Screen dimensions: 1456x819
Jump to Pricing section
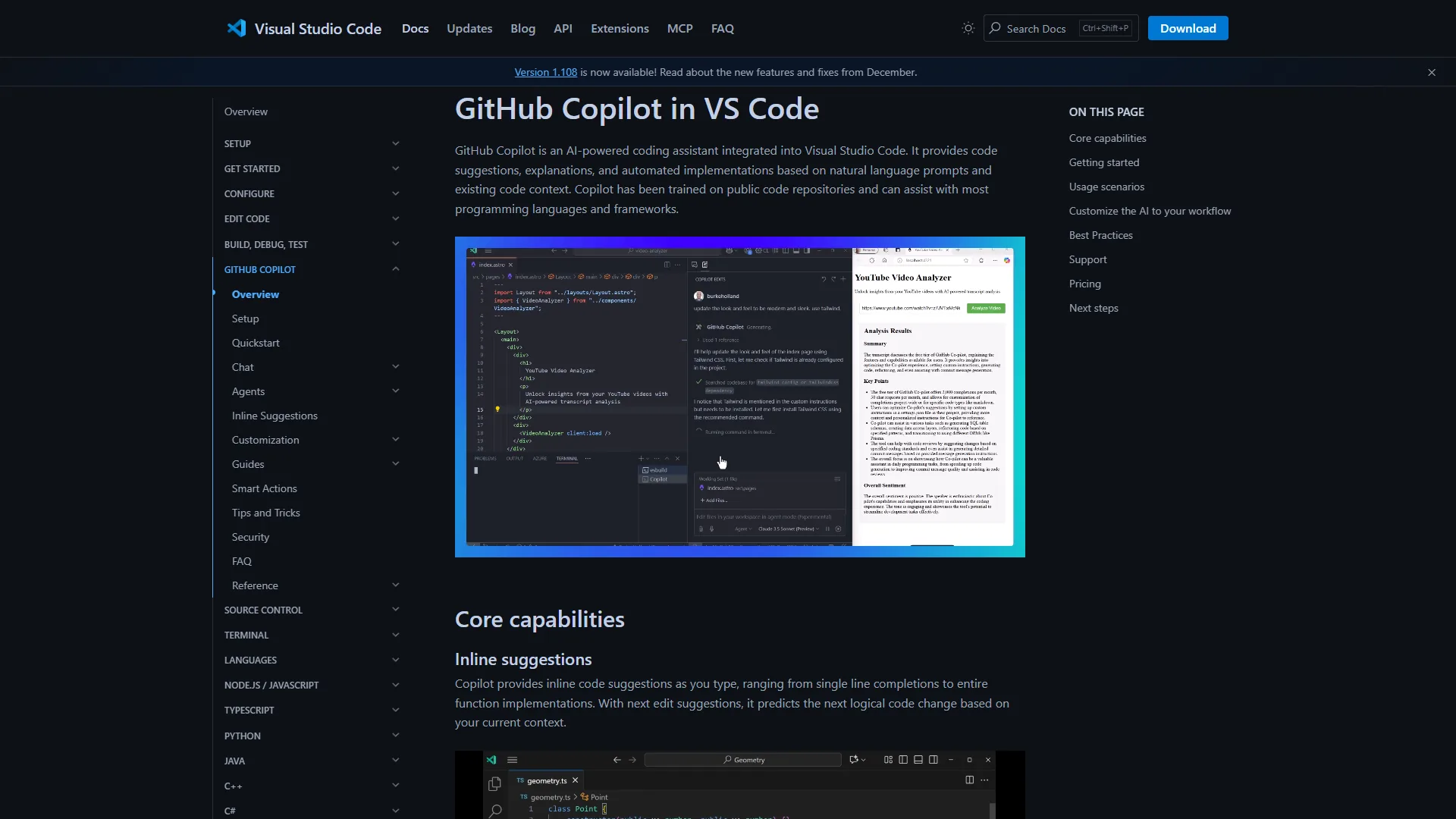[x=1084, y=284]
